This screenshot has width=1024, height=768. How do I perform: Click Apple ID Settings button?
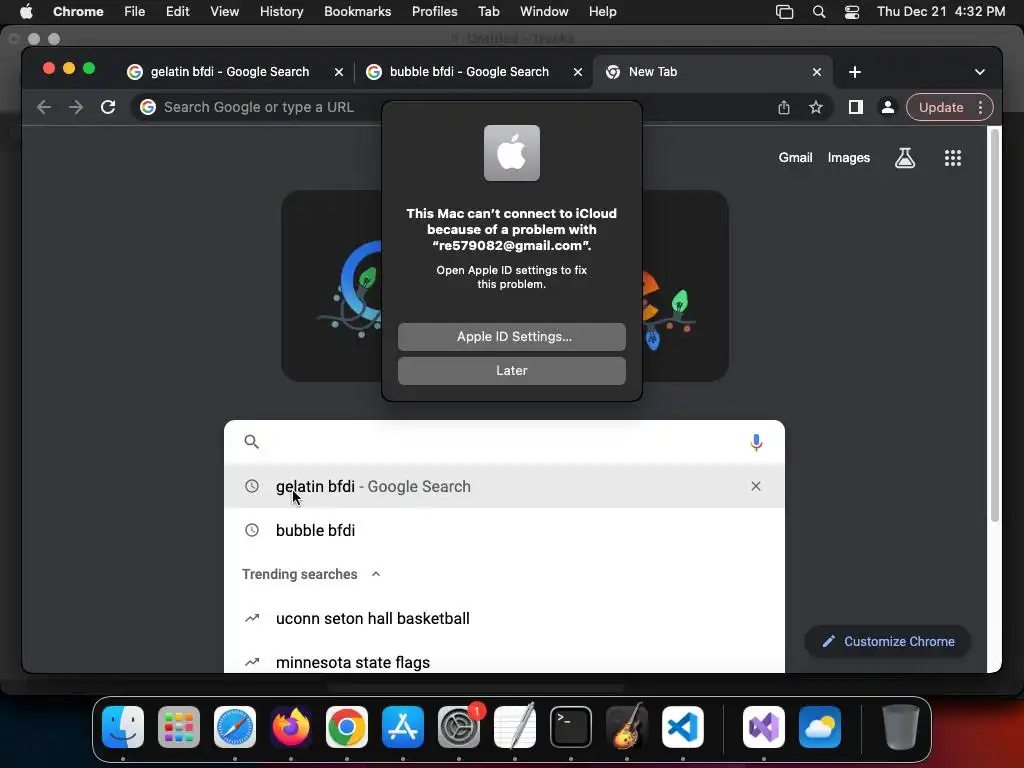[511, 336]
